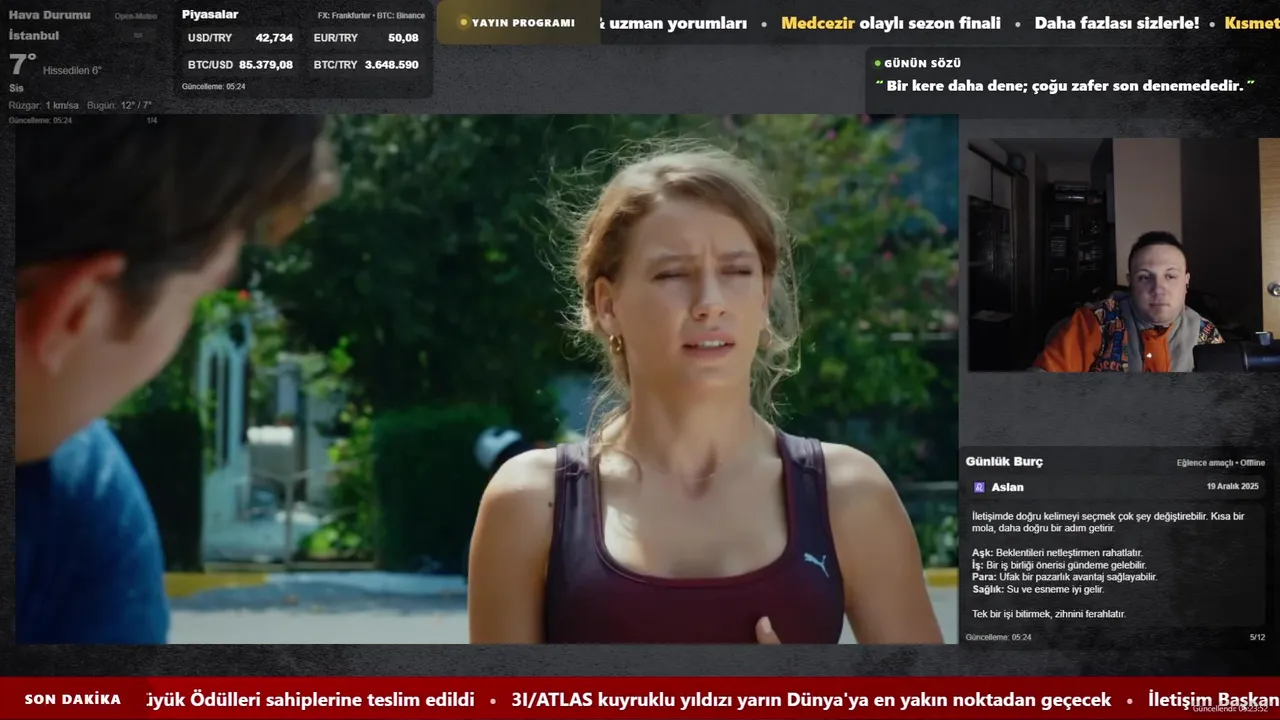The image size is (1280, 720).
Task: Click Güncelleme: 05:24 in Günlük Burç panel
Action: (998, 637)
